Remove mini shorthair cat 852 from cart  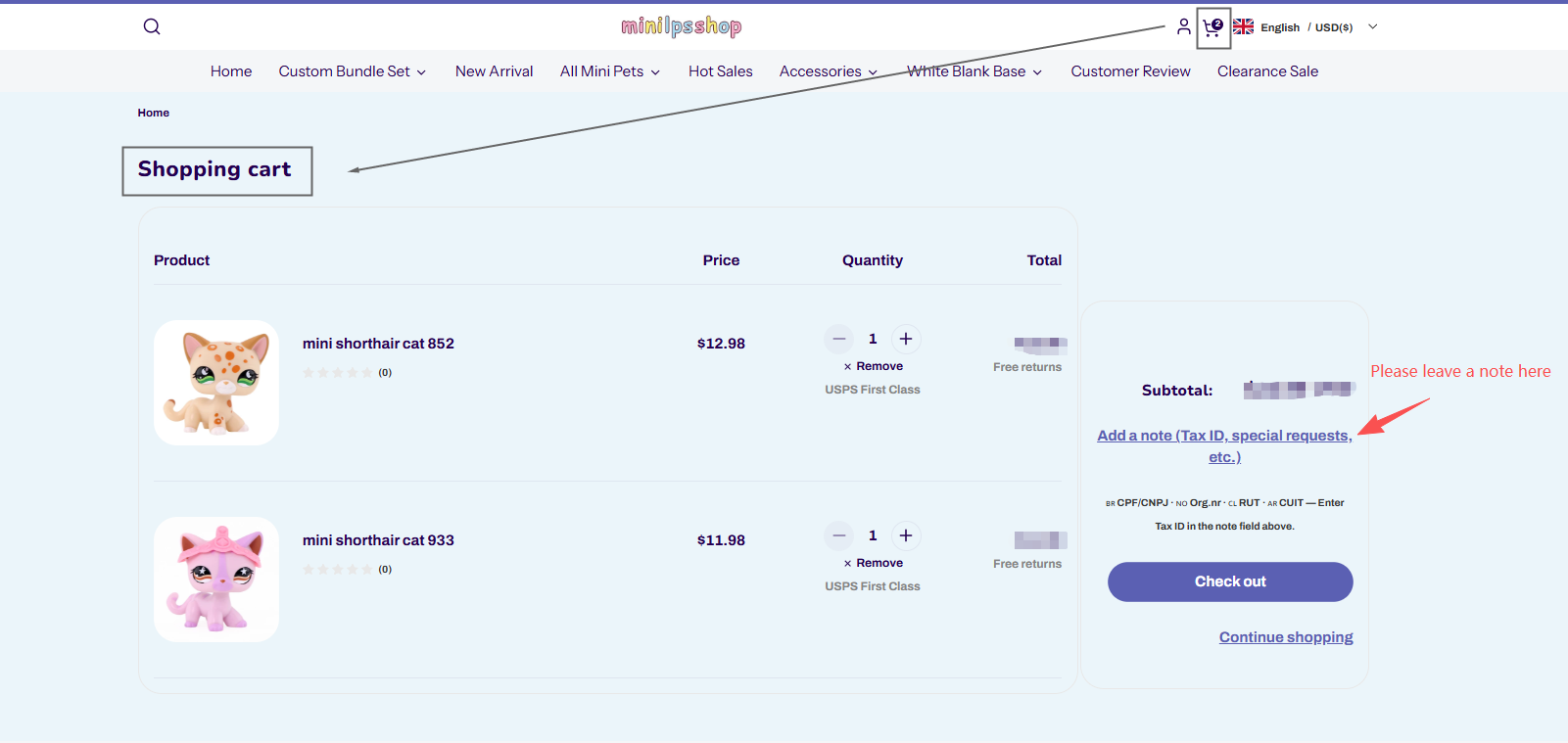(873, 366)
